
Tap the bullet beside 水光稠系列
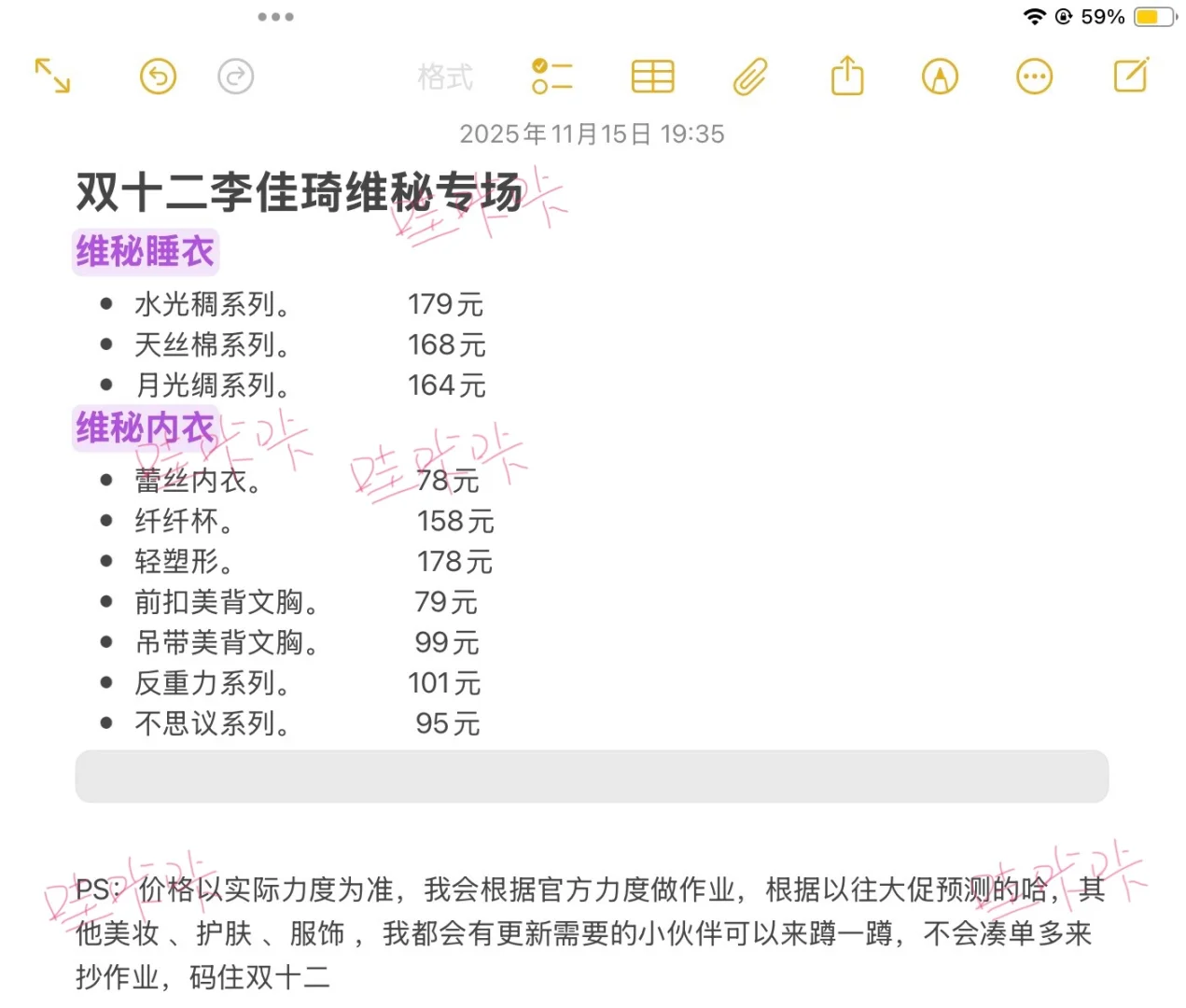[x=105, y=302]
